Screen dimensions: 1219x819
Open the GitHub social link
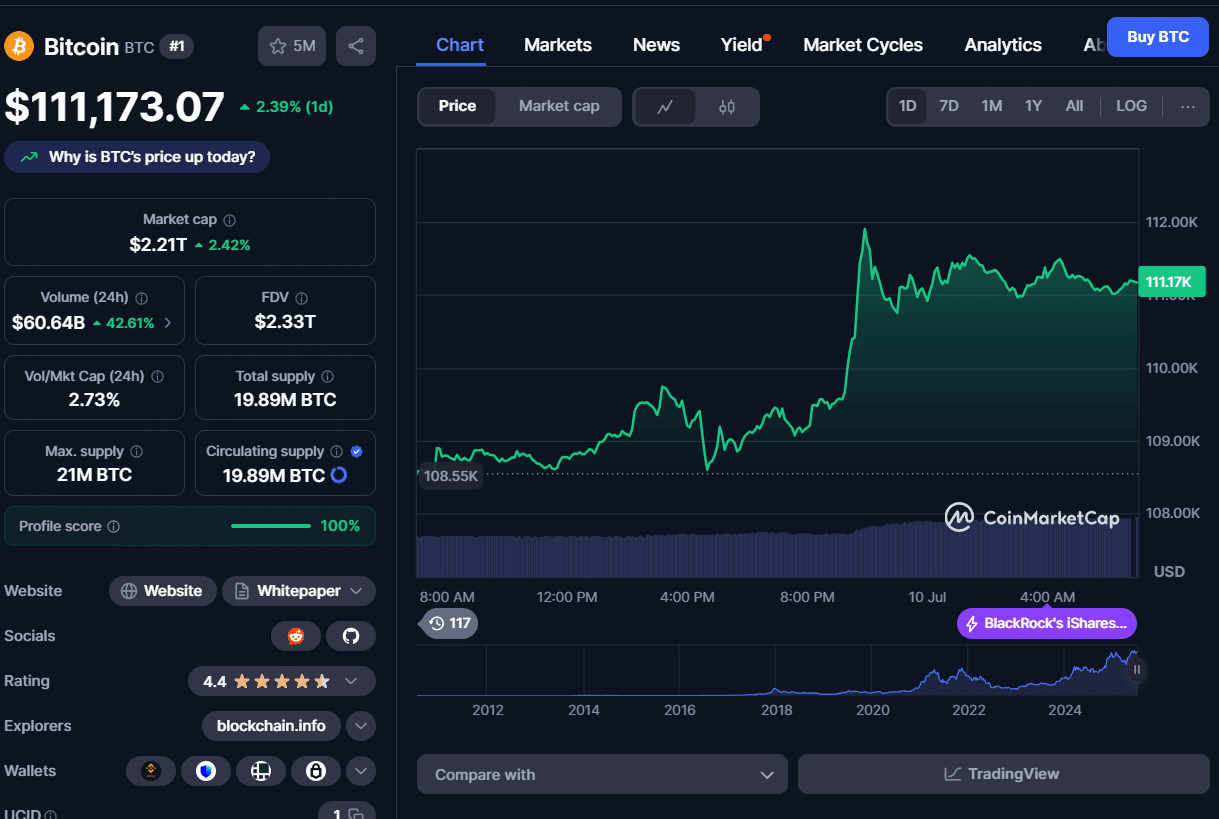(x=350, y=636)
